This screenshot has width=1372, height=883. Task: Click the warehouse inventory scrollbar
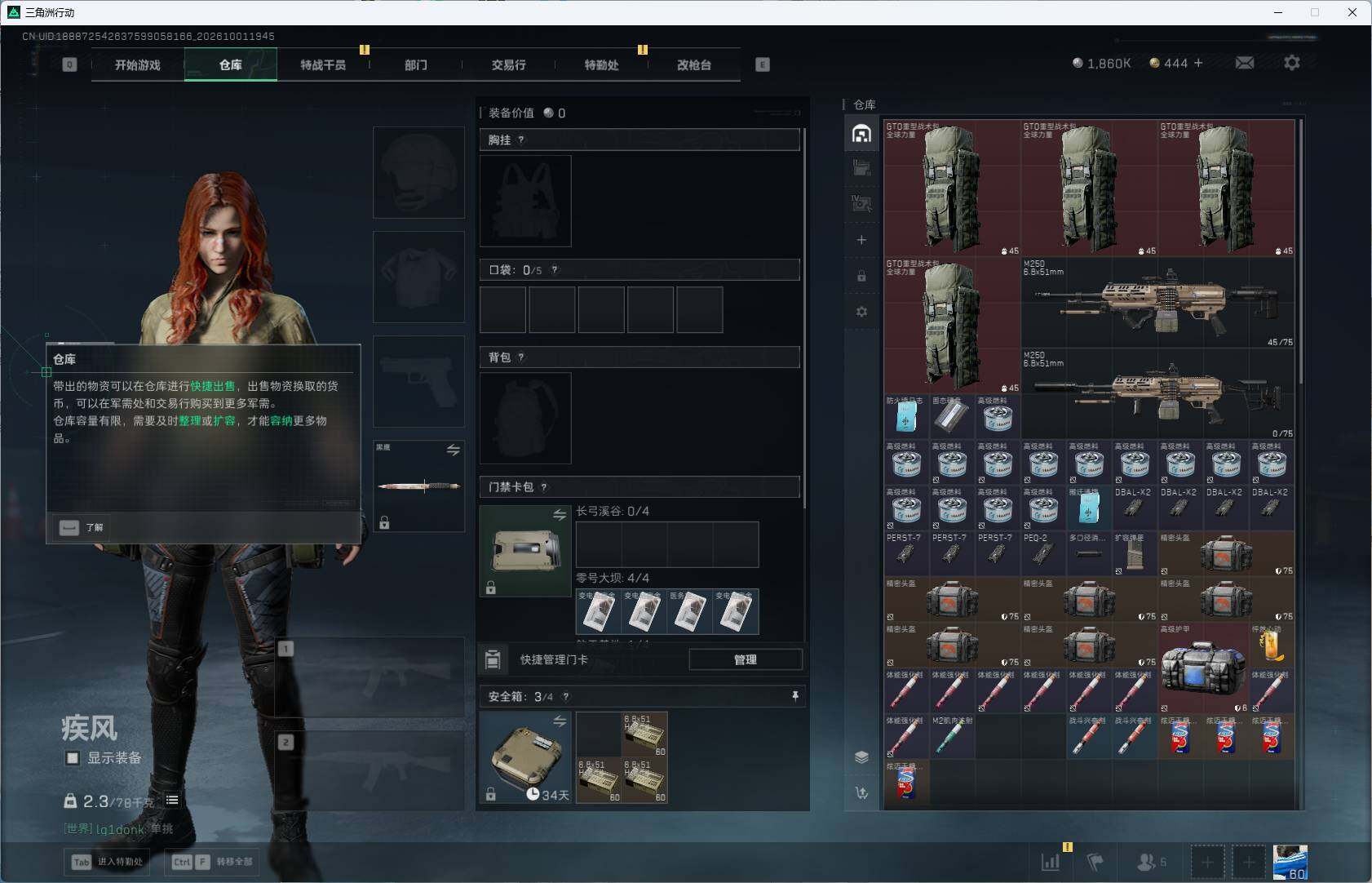tap(1300, 251)
